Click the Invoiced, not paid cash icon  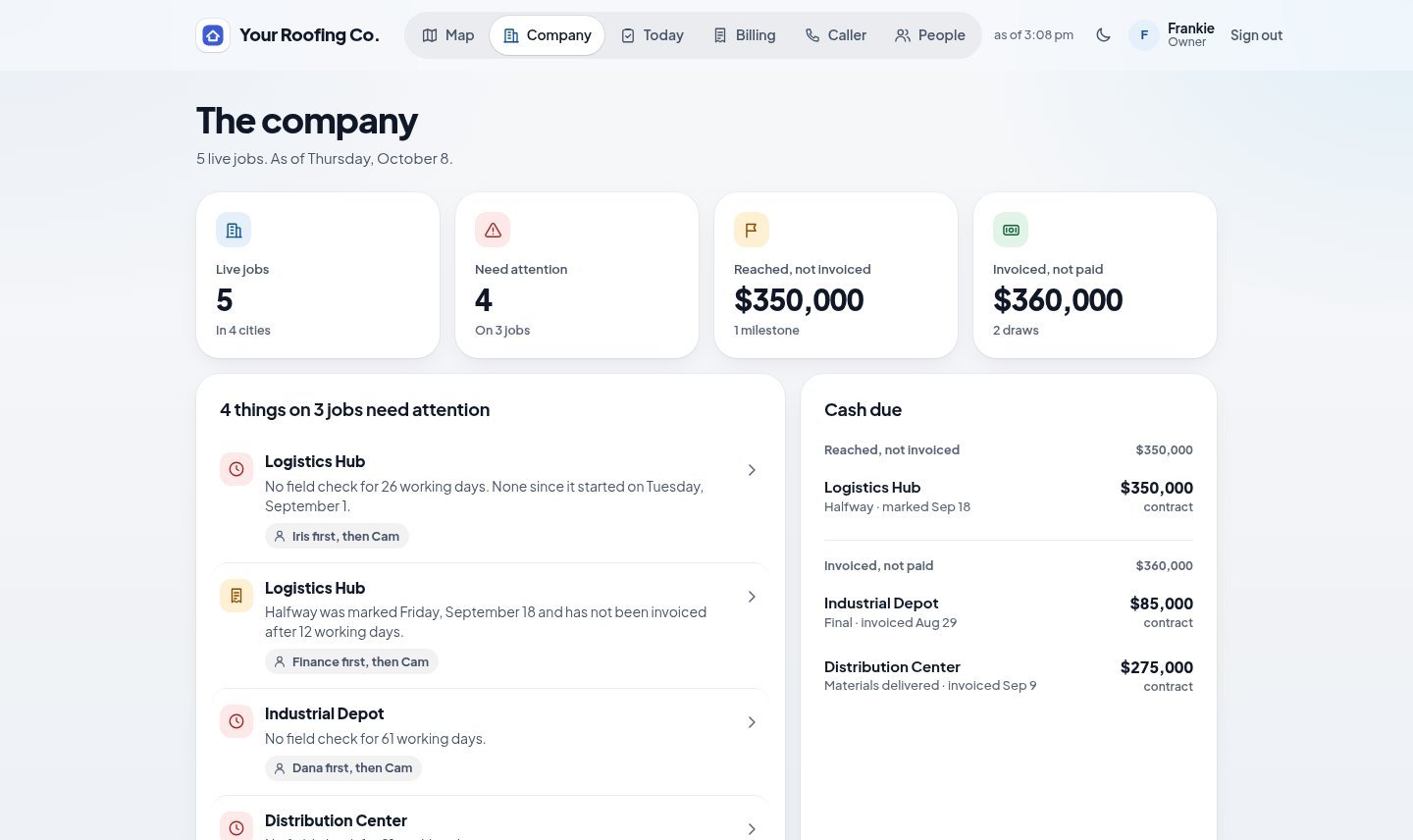pyautogui.click(x=1011, y=230)
